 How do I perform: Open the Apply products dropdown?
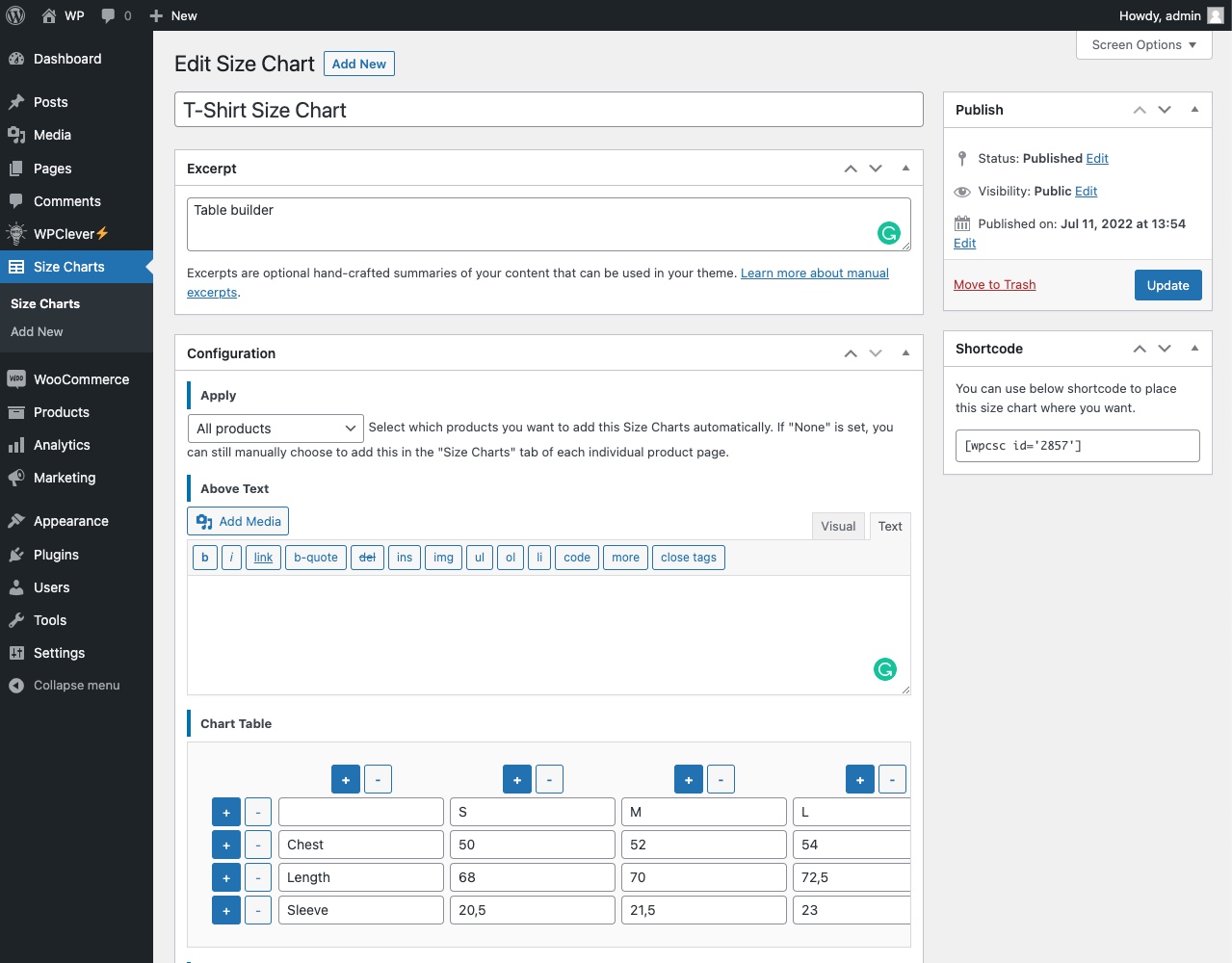275,429
